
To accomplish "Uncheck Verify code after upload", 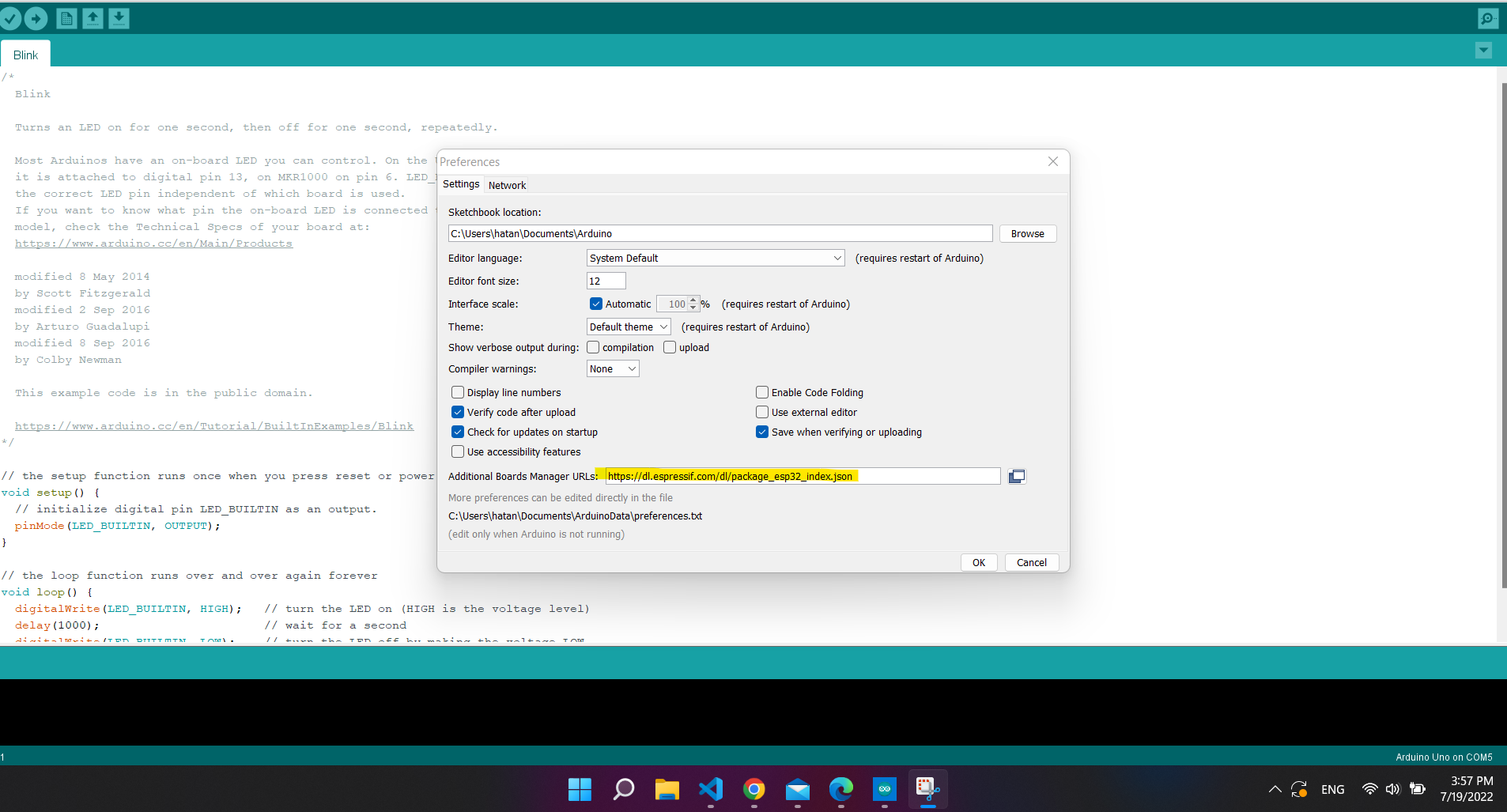I will click(x=458, y=412).
